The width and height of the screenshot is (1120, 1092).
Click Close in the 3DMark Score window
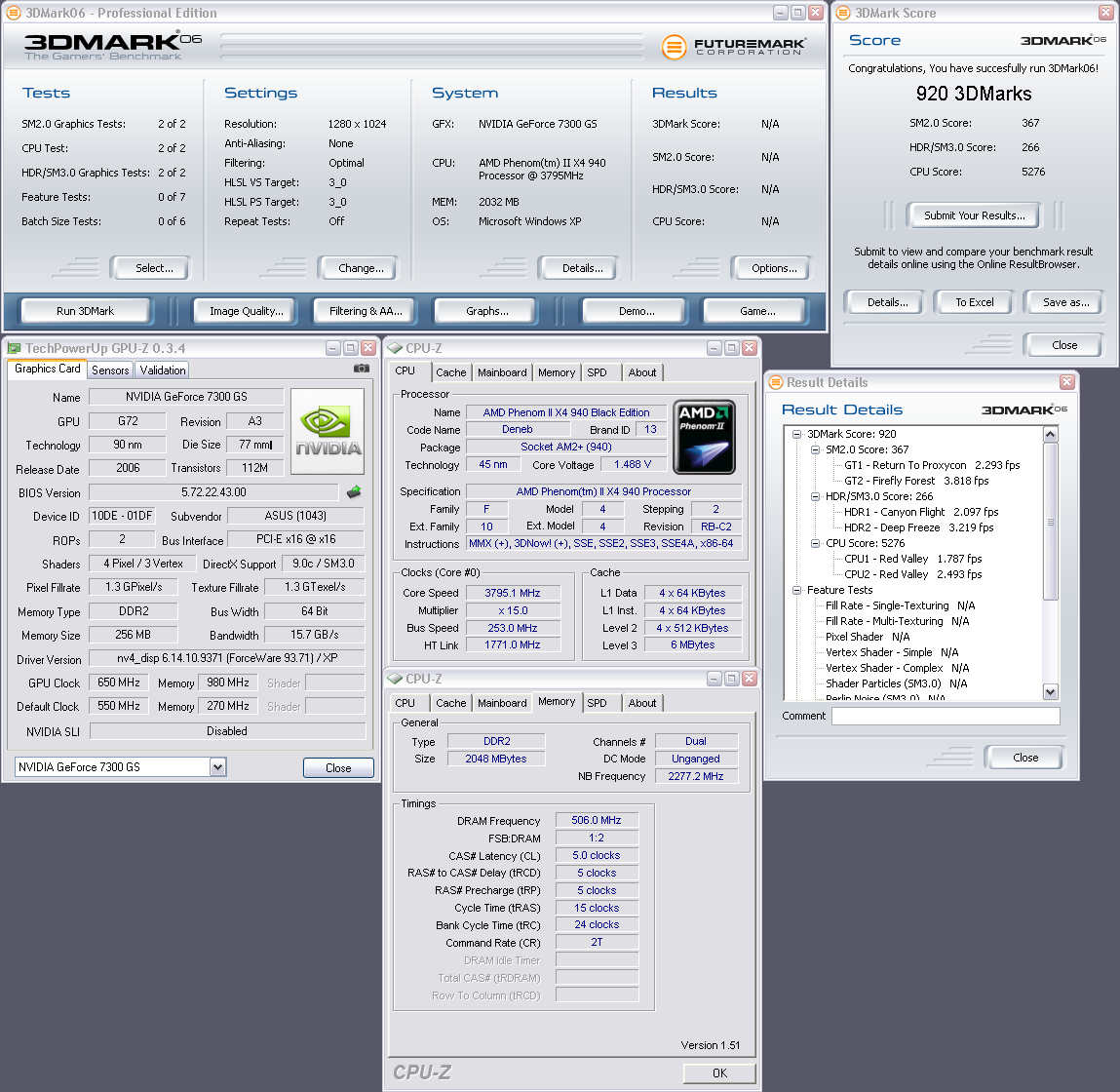coord(1064,345)
